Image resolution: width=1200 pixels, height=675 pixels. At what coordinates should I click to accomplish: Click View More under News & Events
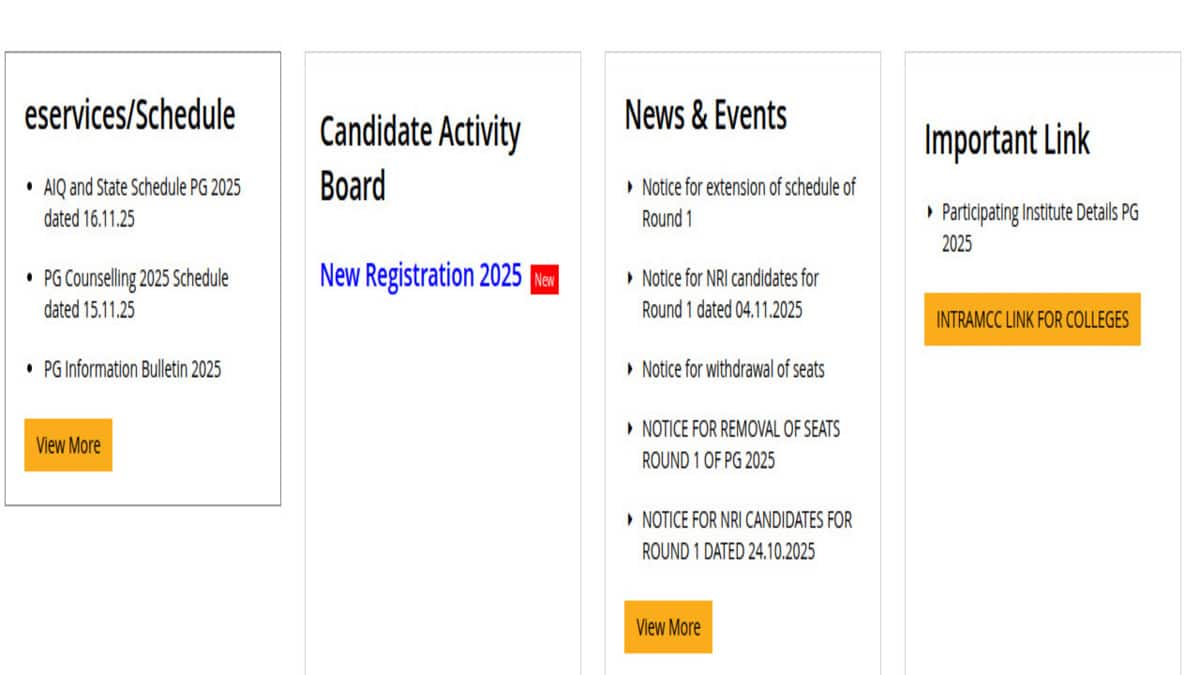[x=668, y=627]
